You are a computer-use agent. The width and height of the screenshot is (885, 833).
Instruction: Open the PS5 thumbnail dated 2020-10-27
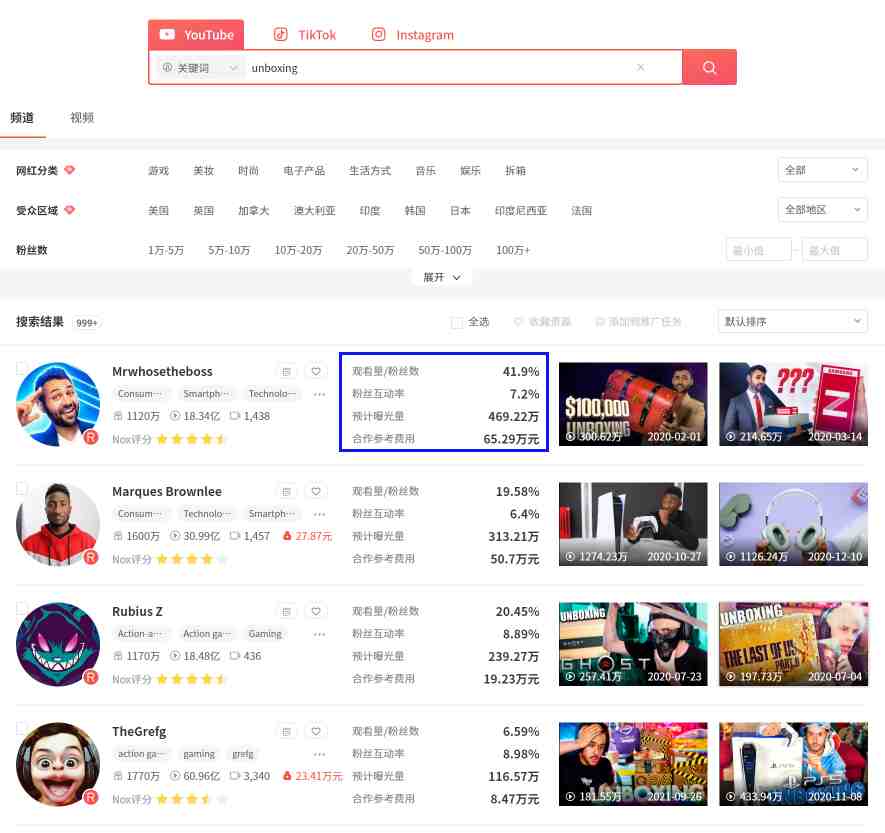633,524
